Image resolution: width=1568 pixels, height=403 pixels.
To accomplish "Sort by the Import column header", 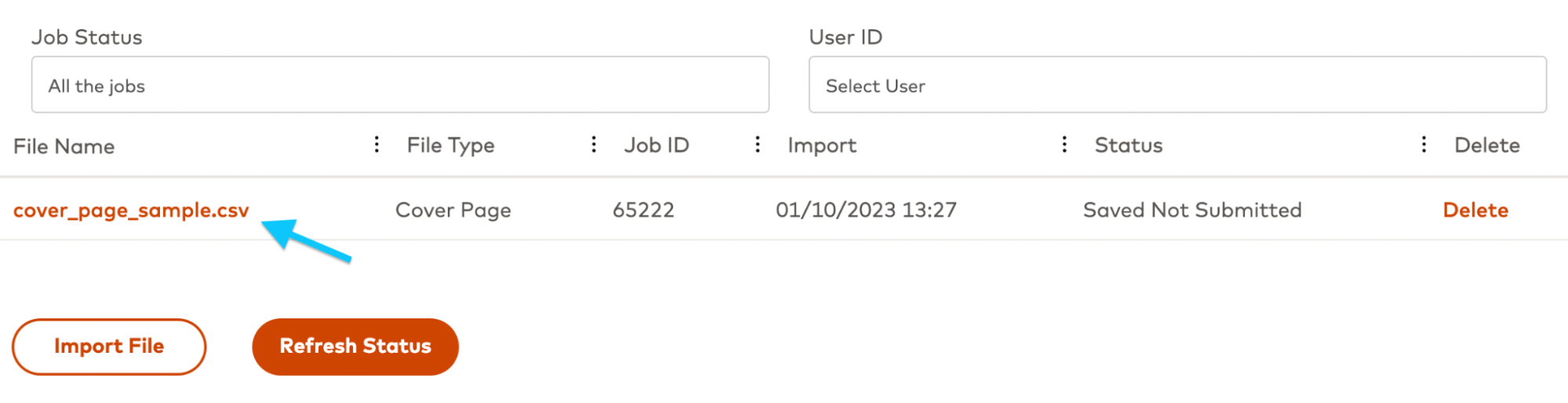I will [822, 146].
